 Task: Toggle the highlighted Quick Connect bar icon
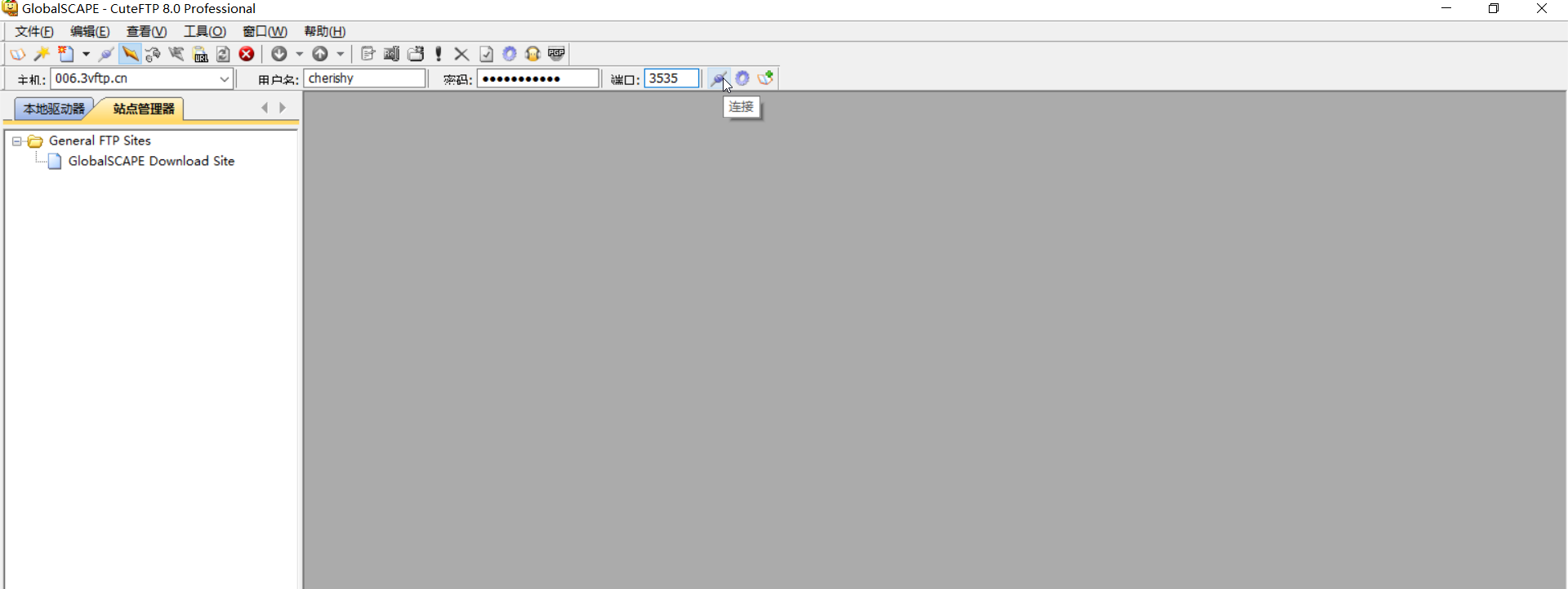130,54
